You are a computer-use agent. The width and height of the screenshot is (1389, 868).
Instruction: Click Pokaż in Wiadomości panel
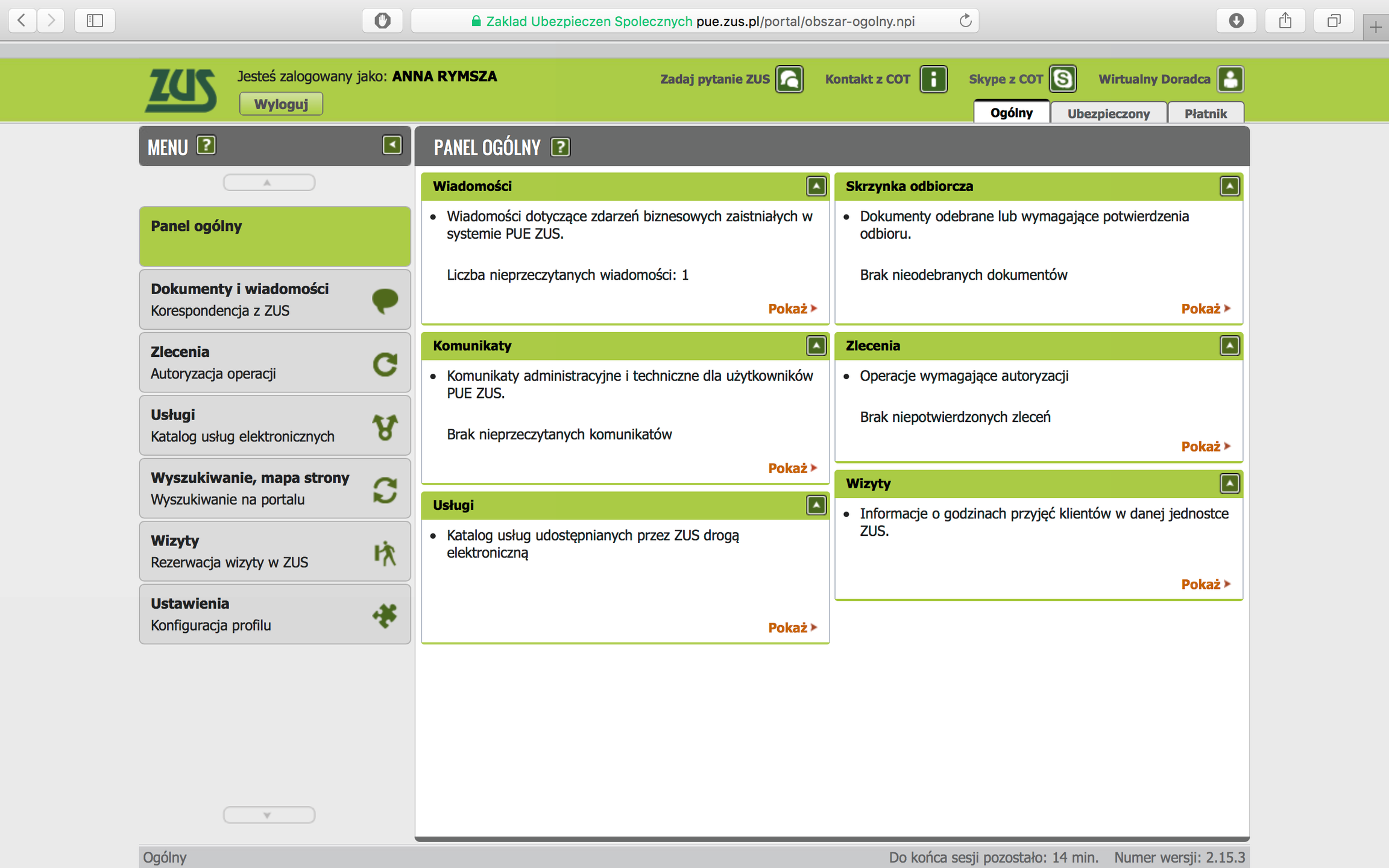coord(792,309)
